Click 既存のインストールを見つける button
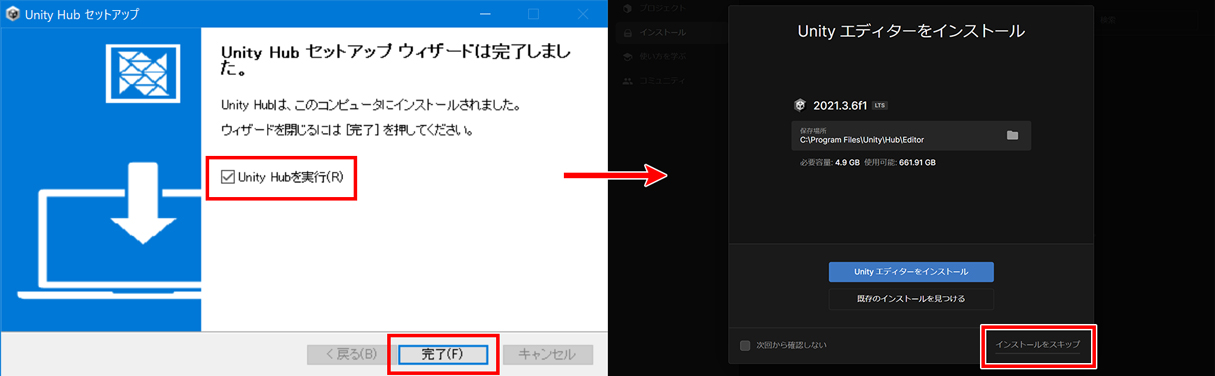This screenshot has height=376, width=1215. pos(911,299)
